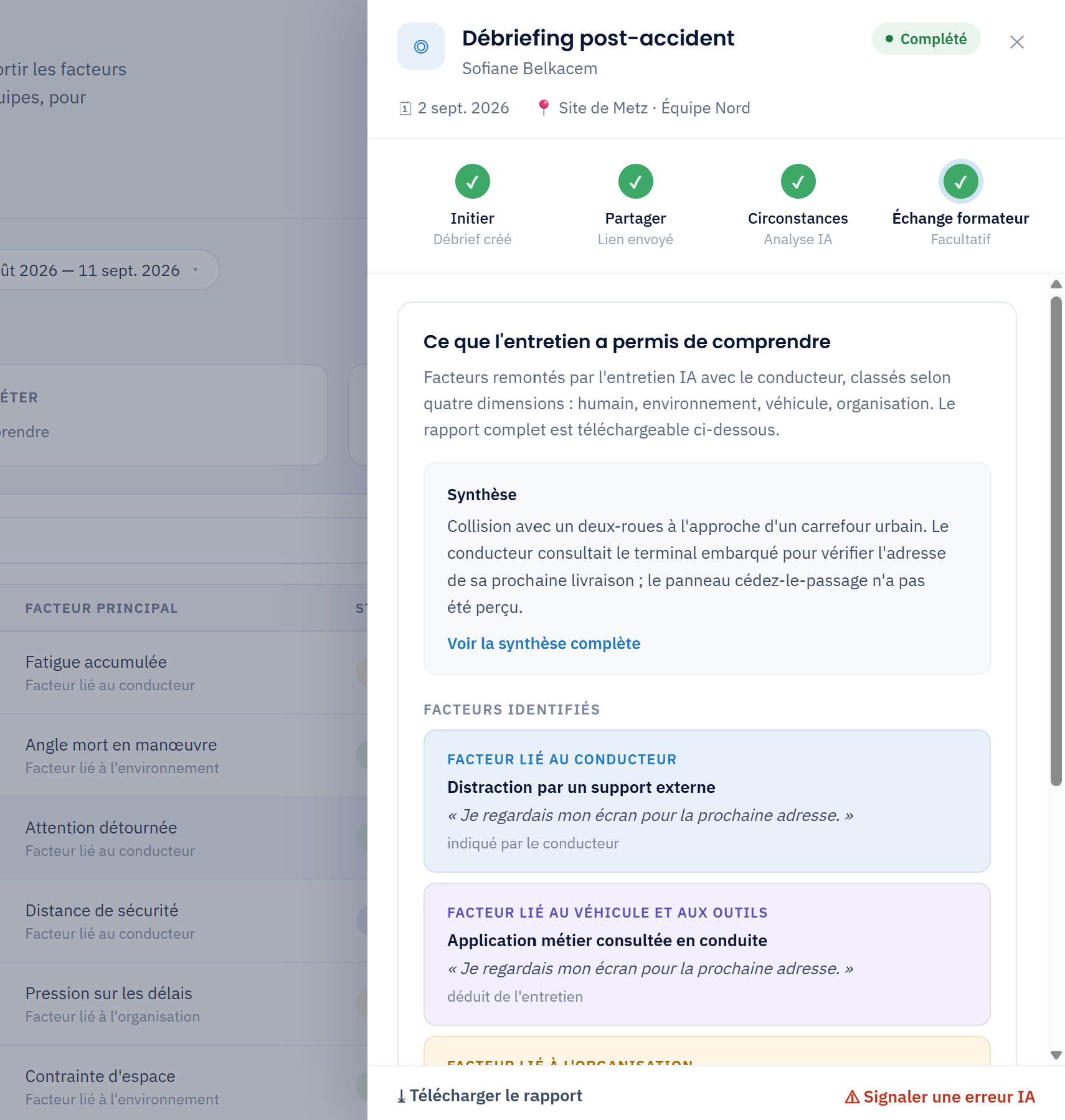Click the scrollbar up arrow in the panel
Image resolution: width=1065 pixels, height=1120 pixels.
pyautogui.click(x=1056, y=284)
